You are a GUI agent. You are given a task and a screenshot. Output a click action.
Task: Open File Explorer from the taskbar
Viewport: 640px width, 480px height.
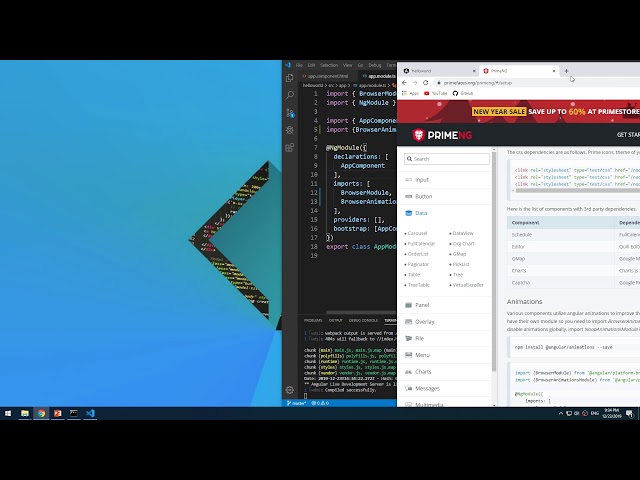click(x=25, y=413)
